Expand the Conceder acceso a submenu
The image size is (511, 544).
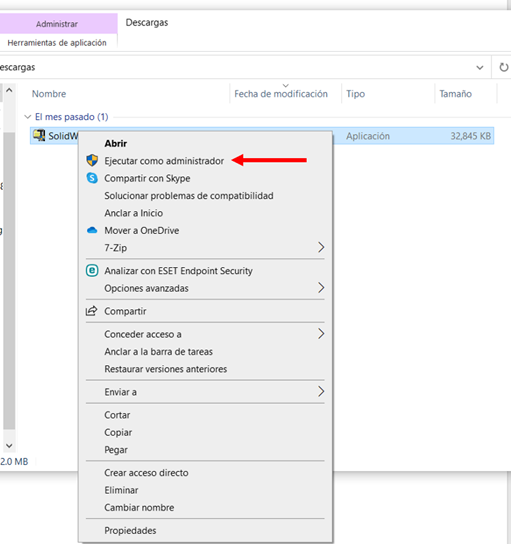[x=321, y=334]
